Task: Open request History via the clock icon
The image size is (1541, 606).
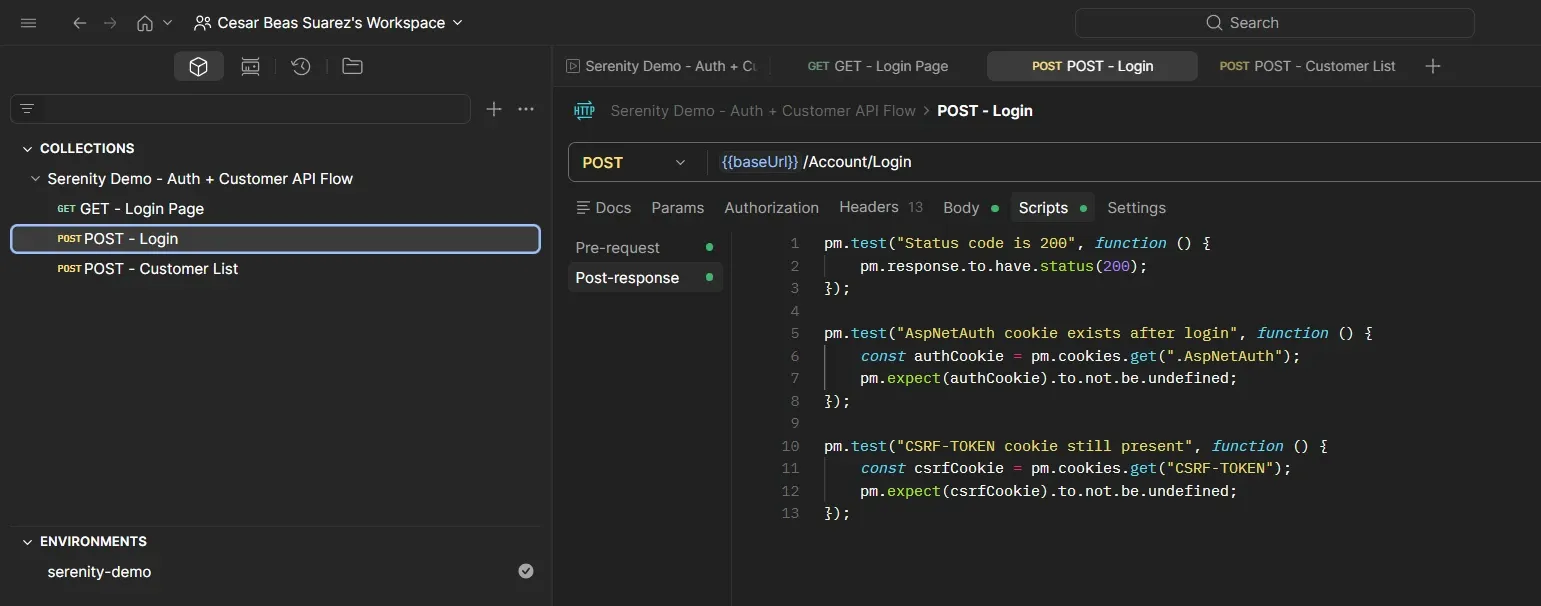Action: [301, 66]
